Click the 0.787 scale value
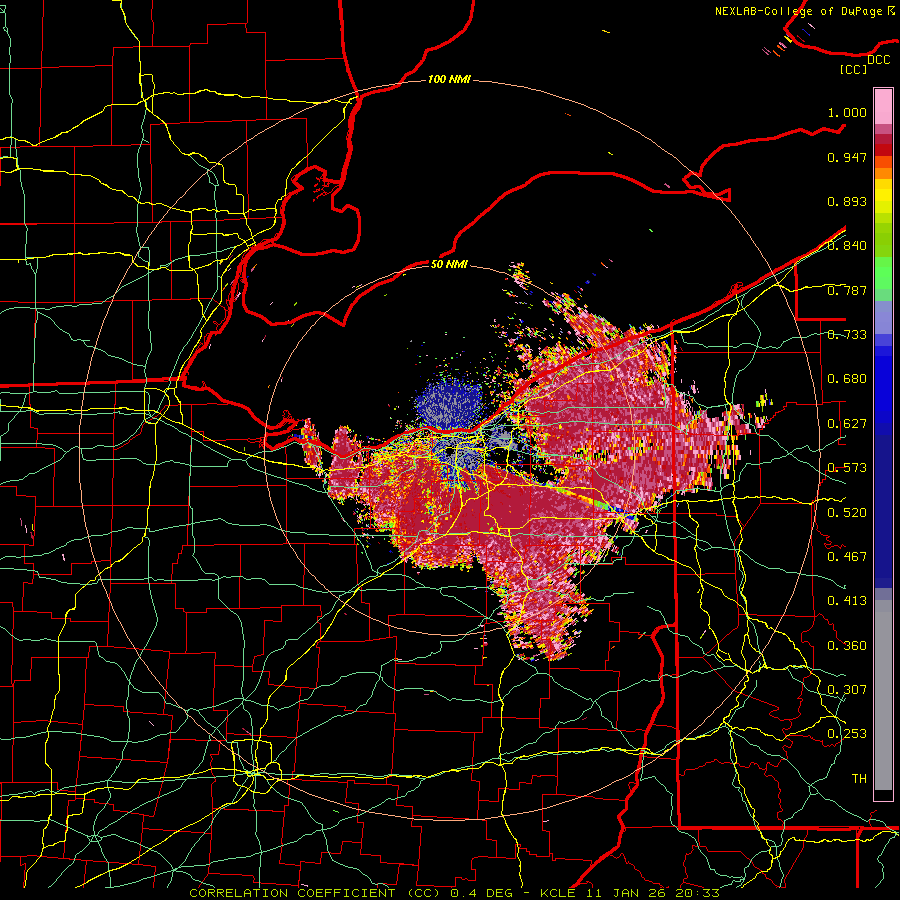 [x=847, y=290]
